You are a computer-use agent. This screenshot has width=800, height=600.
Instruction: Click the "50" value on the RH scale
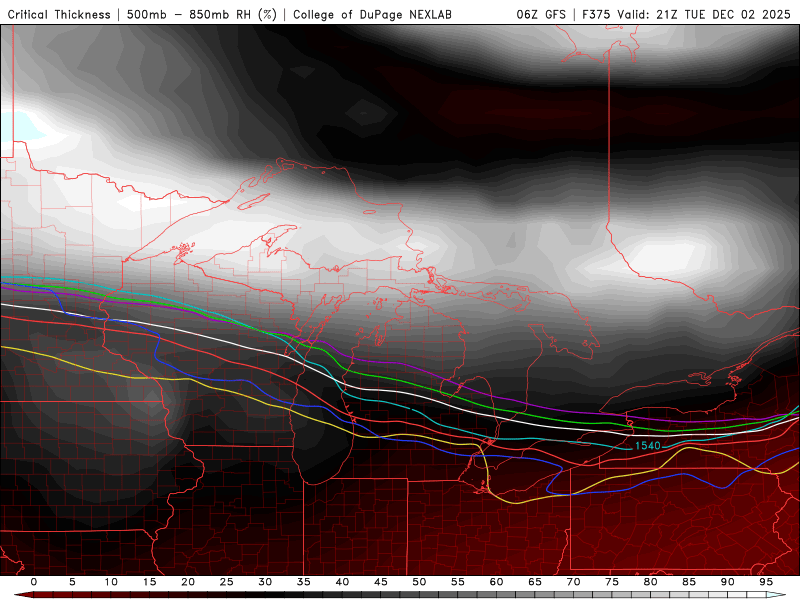coord(419,582)
